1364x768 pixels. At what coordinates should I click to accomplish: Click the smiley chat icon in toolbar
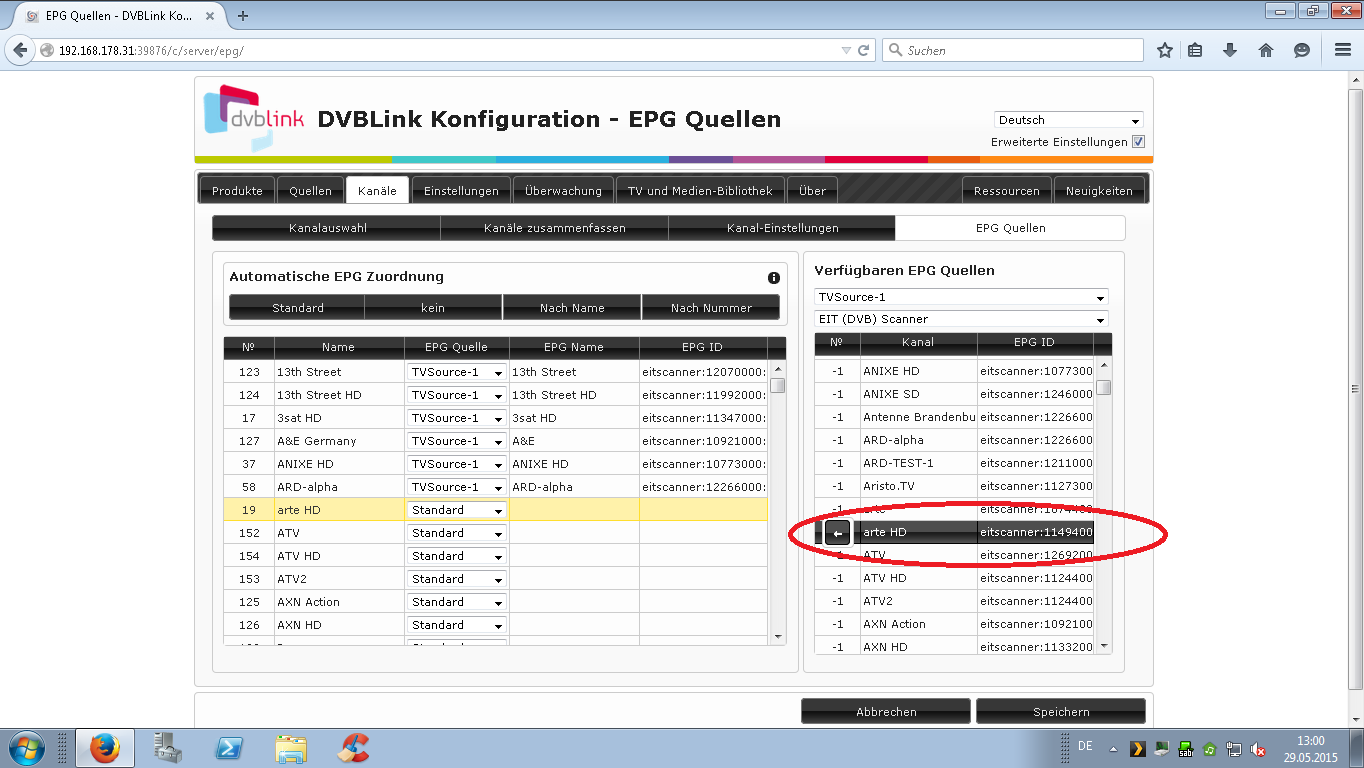click(x=1301, y=50)
